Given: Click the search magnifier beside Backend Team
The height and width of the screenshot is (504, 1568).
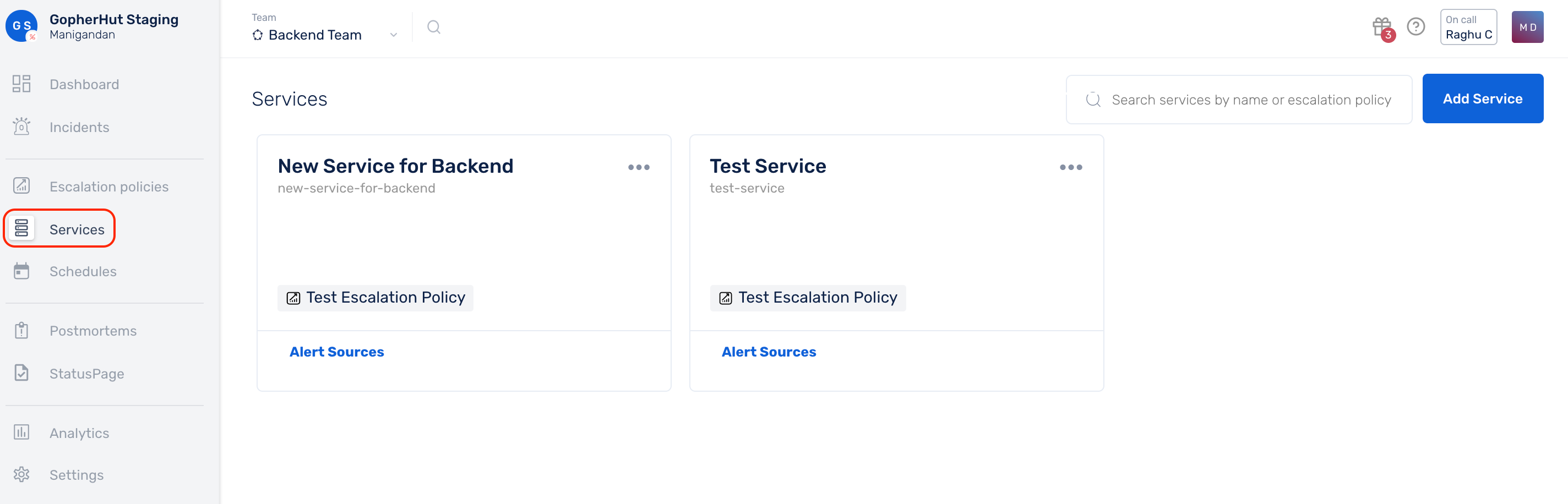Looking at the screenshot, I should click(x=433, y=27).
